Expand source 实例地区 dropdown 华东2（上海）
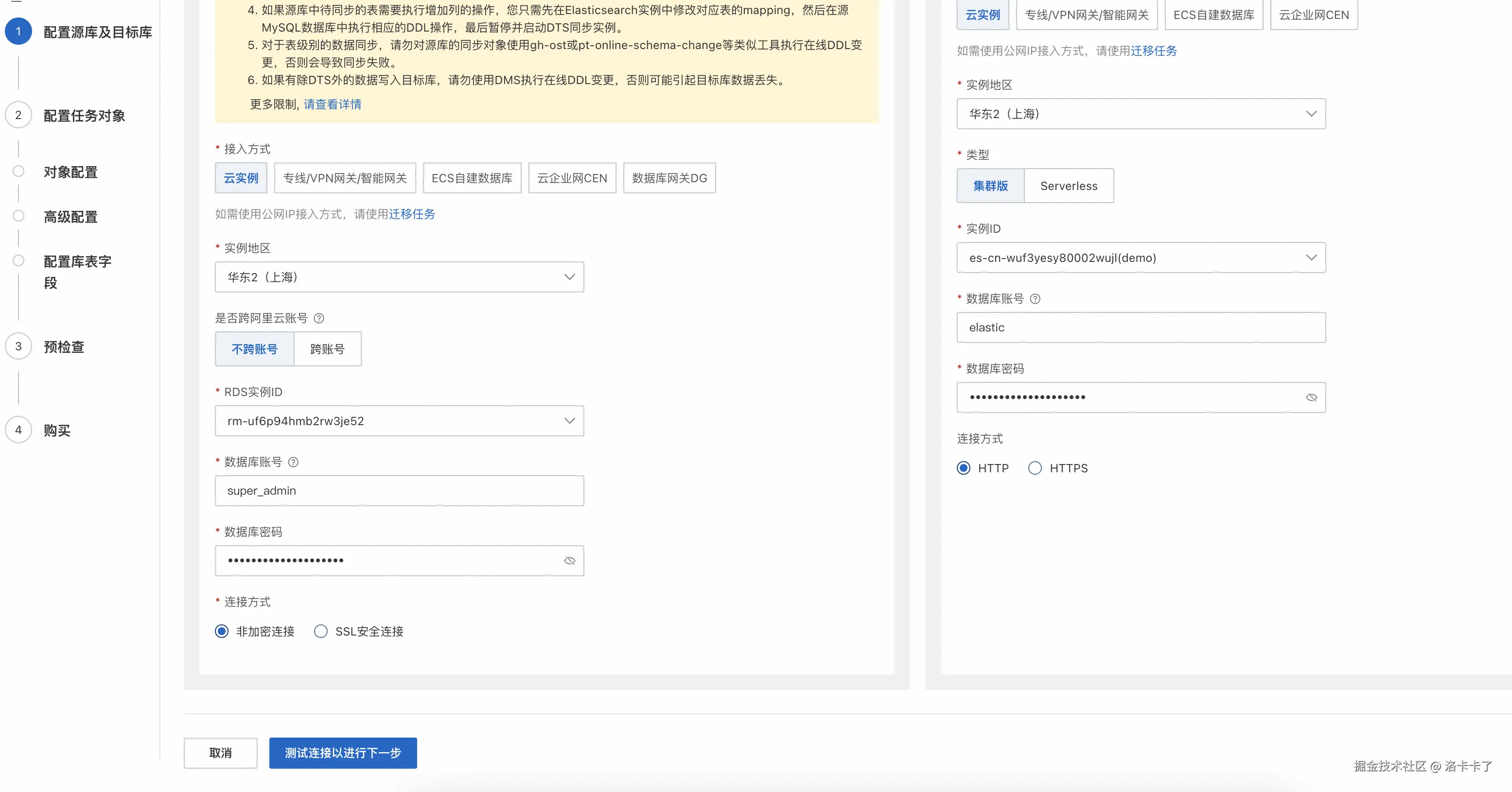The image size is (1512, 792). pyautogui.click(x=399, y=277)
